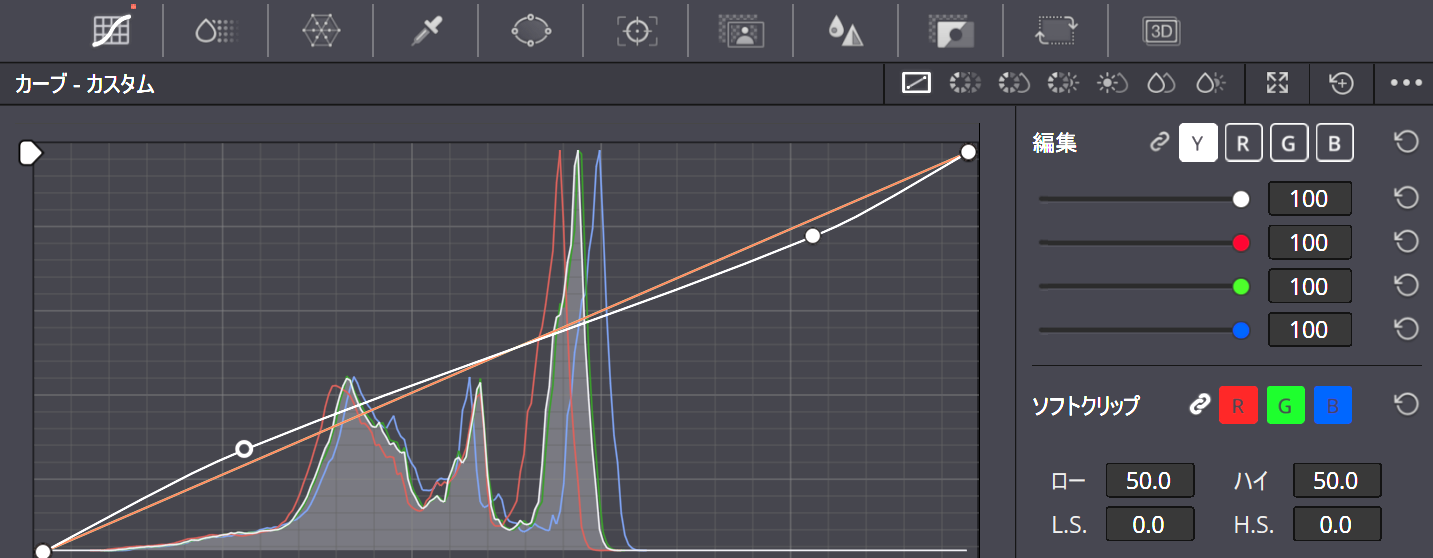Open the Power Window palette
This screenshot has width=1433, height=558.
point(531,31)
